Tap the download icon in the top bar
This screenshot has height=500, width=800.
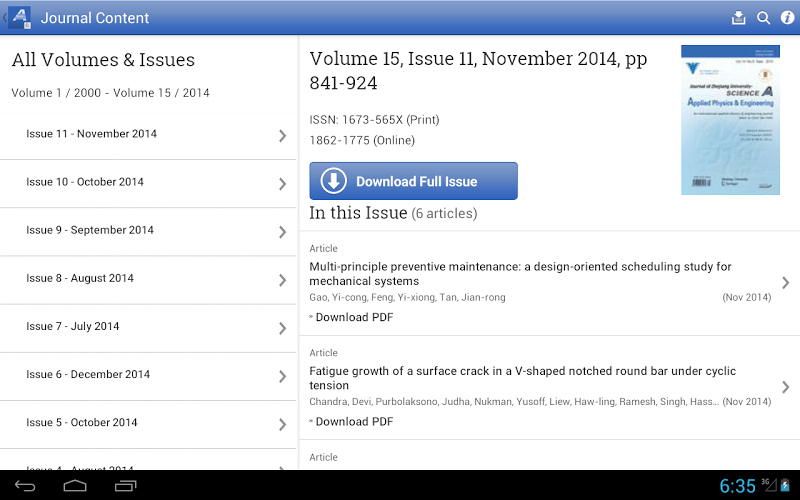click(739, 18)
